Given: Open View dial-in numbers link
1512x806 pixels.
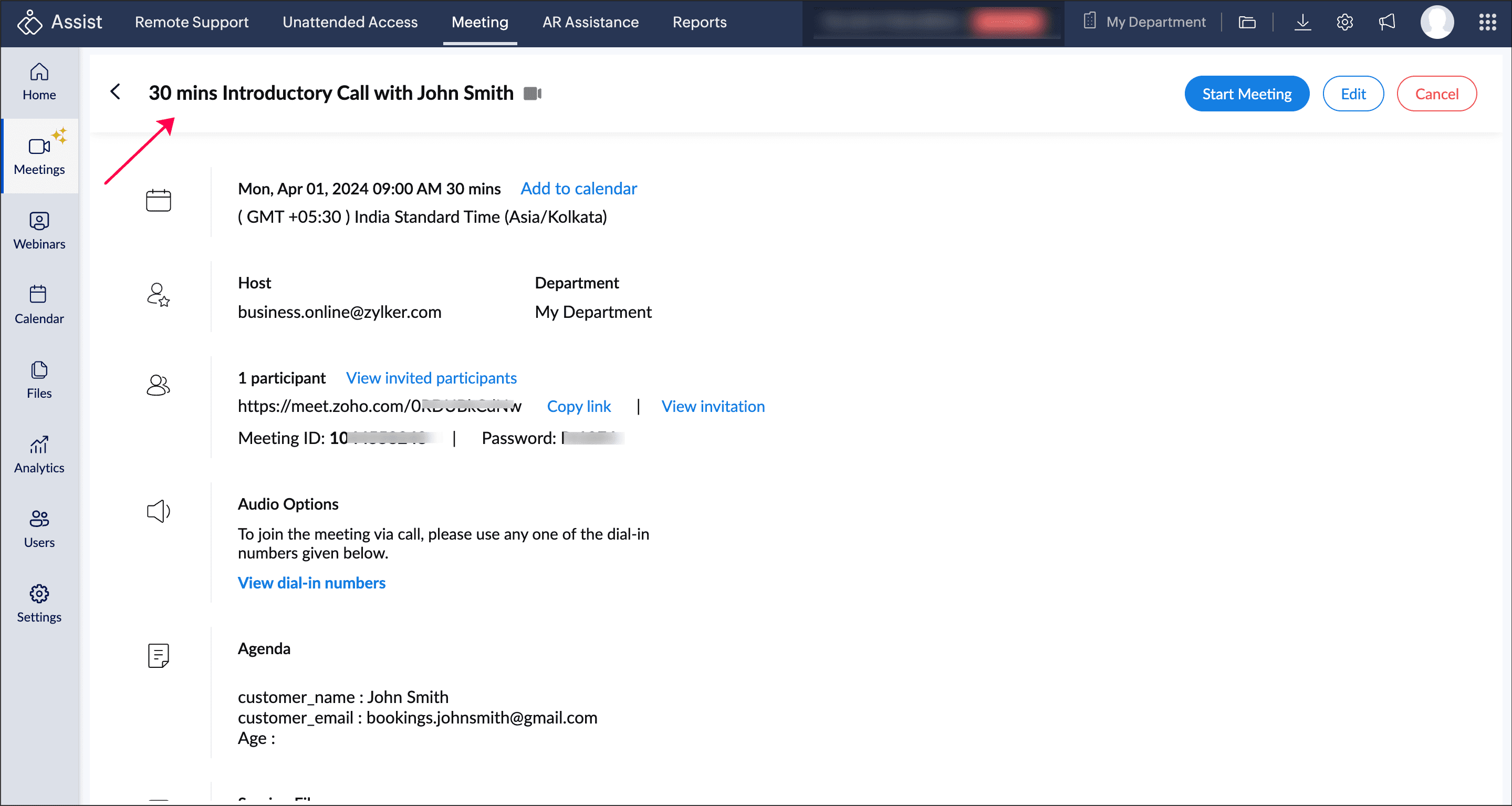Looking at the screenshot, I should [x=311, y=583].
